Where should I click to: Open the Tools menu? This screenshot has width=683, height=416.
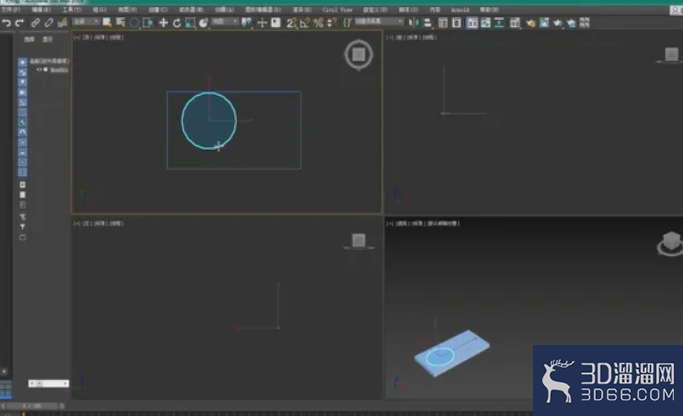(x=71, y=10)
